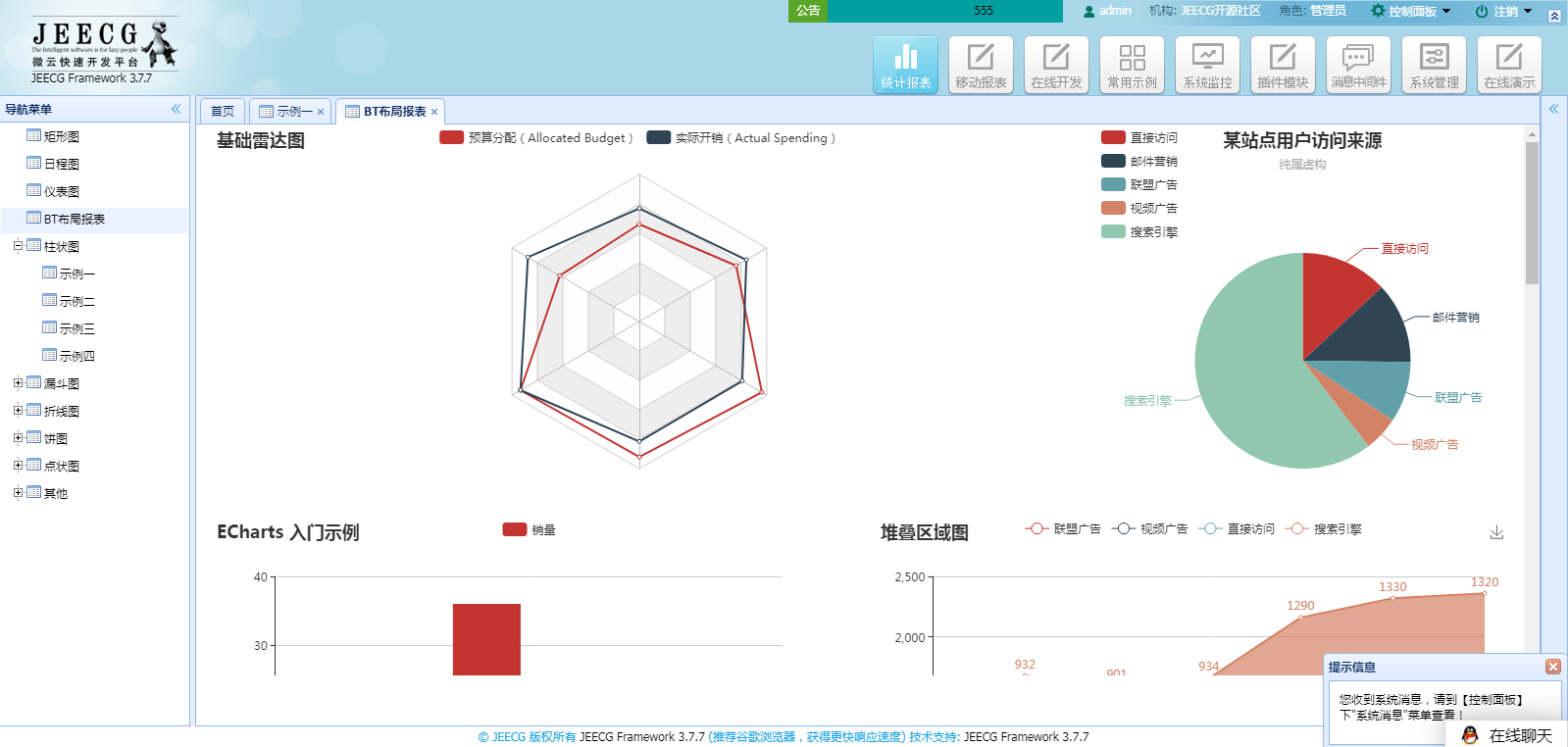
Task: Expand the right side panel arrows
Action: [x=1553, y=109]
